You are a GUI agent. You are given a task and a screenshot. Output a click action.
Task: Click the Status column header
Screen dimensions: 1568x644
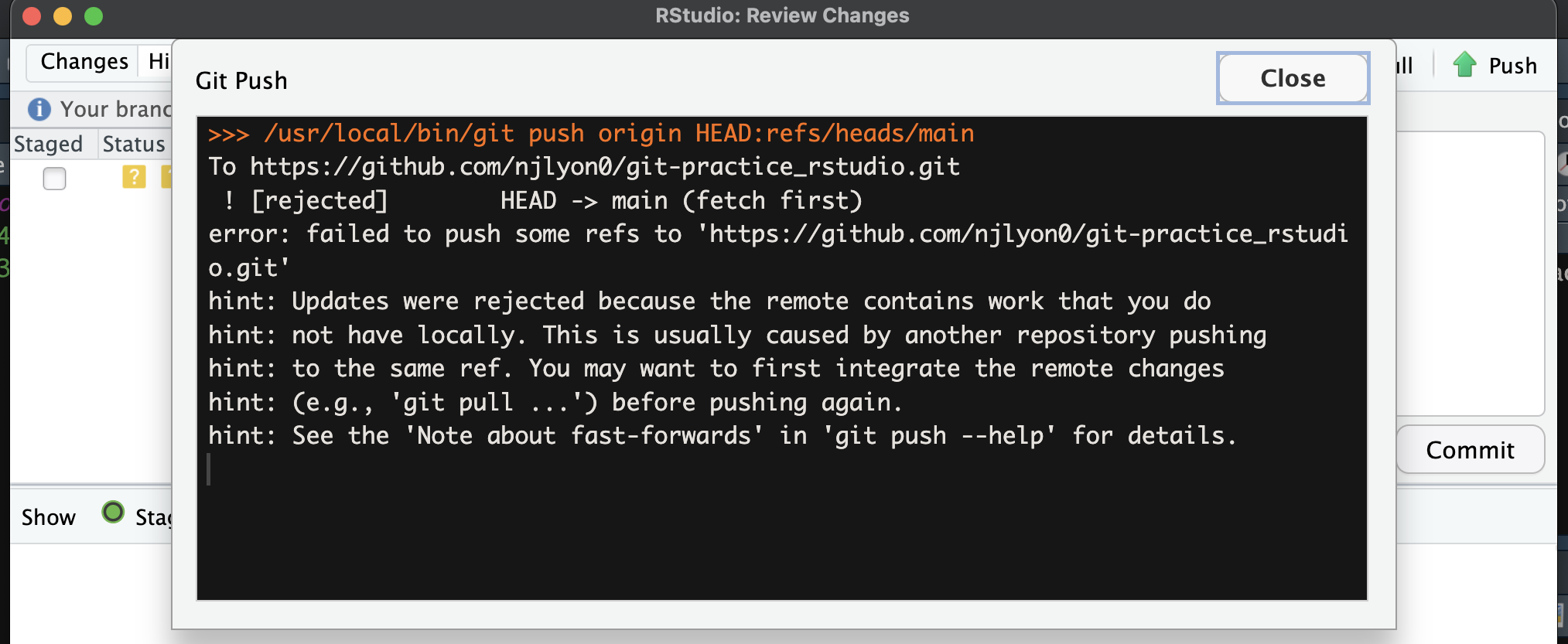(x=132, y=144)
